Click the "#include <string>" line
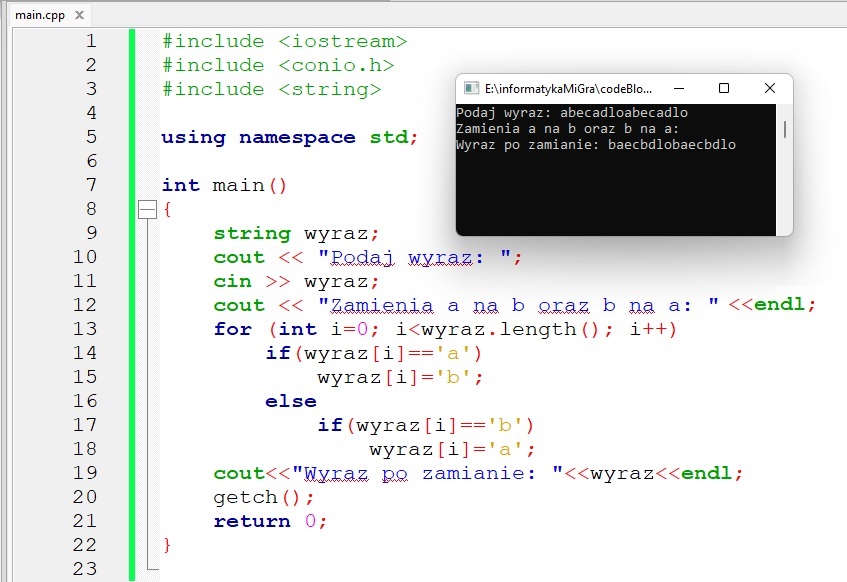The height and width of the screenshot is (582, 847). coord(272,89)
